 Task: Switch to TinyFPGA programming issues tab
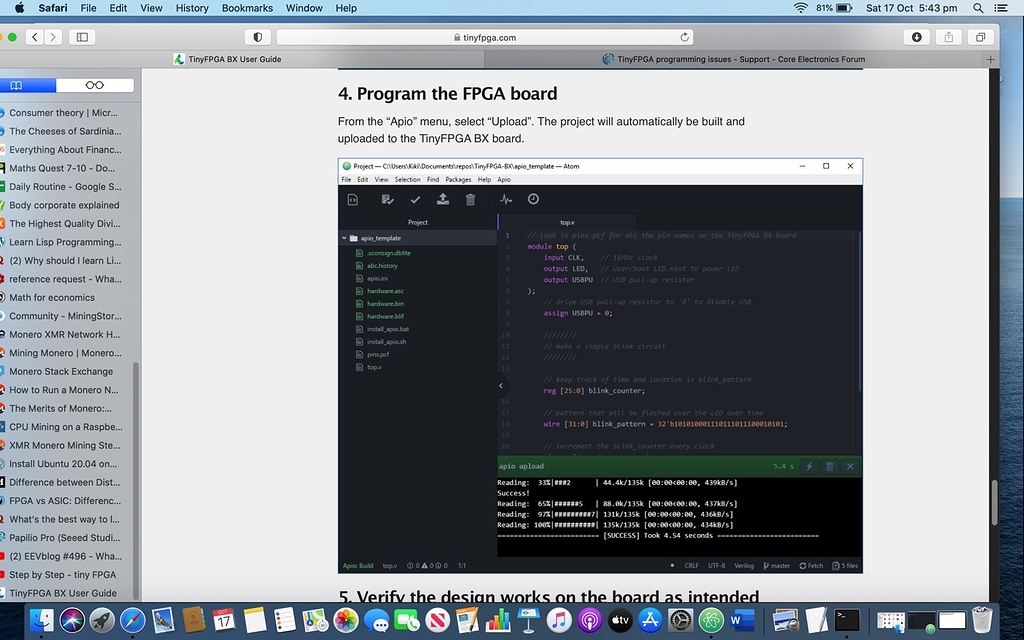pos(740,59)
